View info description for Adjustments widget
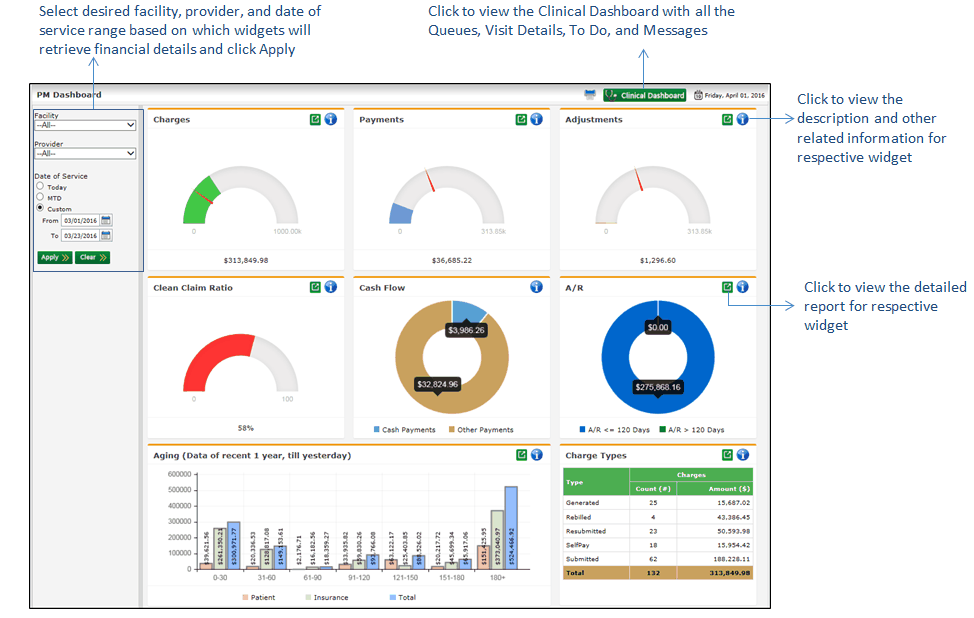Image resolution: width=974 pixels, height=618 pixels. tap(742, 119)
